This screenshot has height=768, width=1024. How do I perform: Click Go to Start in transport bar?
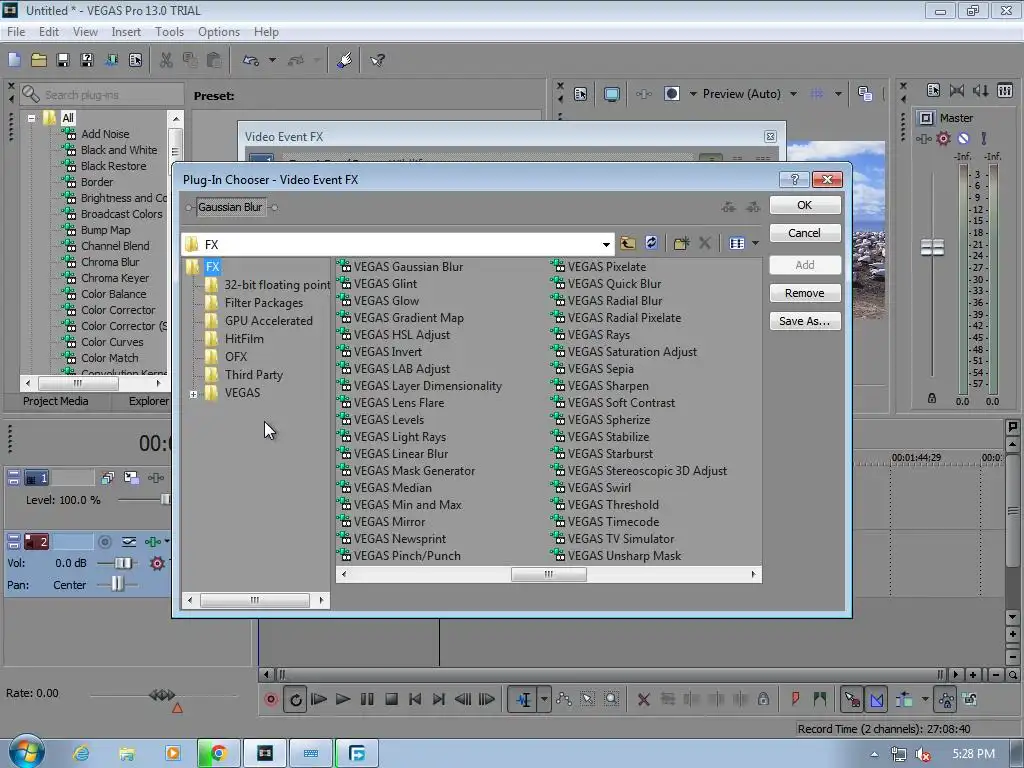point(415,699)
